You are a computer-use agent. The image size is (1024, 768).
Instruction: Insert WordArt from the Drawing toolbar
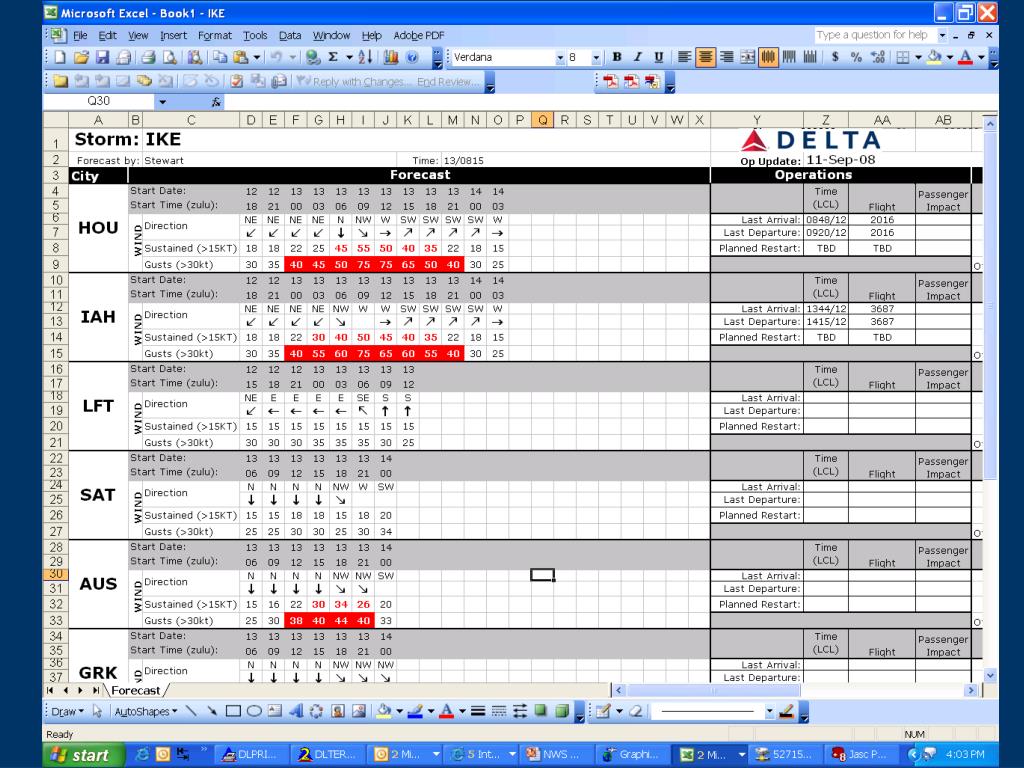click(296, 711)
